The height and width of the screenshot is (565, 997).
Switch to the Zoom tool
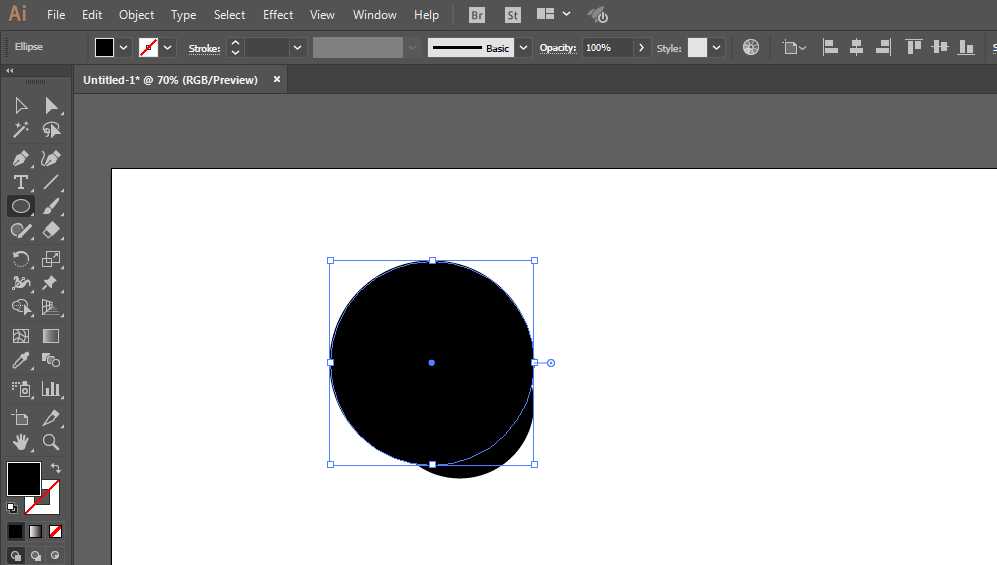click(51, 441)
